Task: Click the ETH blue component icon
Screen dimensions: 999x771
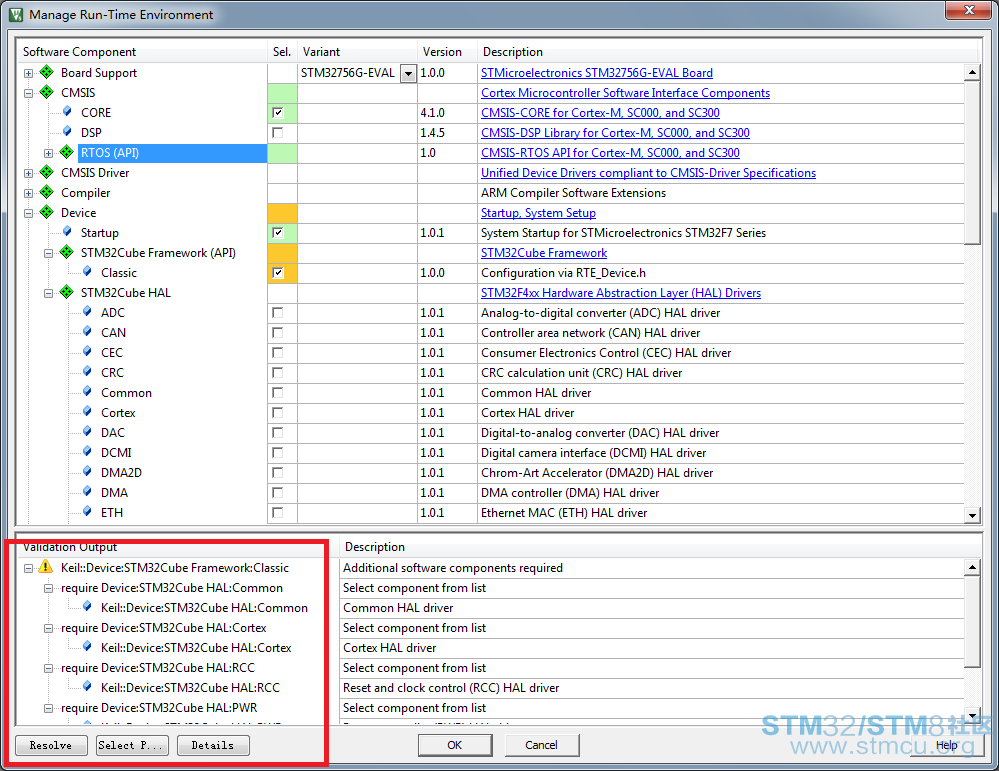Action: point(87,512)
